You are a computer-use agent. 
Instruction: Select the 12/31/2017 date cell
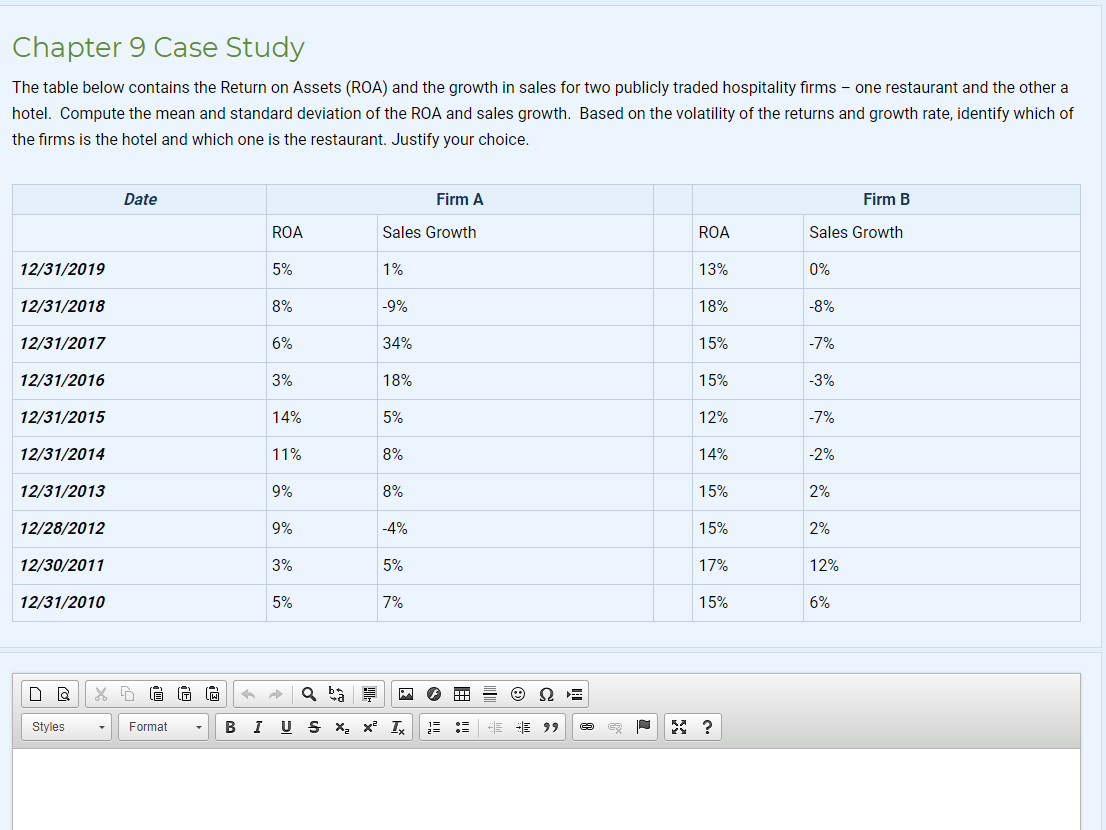139,343
